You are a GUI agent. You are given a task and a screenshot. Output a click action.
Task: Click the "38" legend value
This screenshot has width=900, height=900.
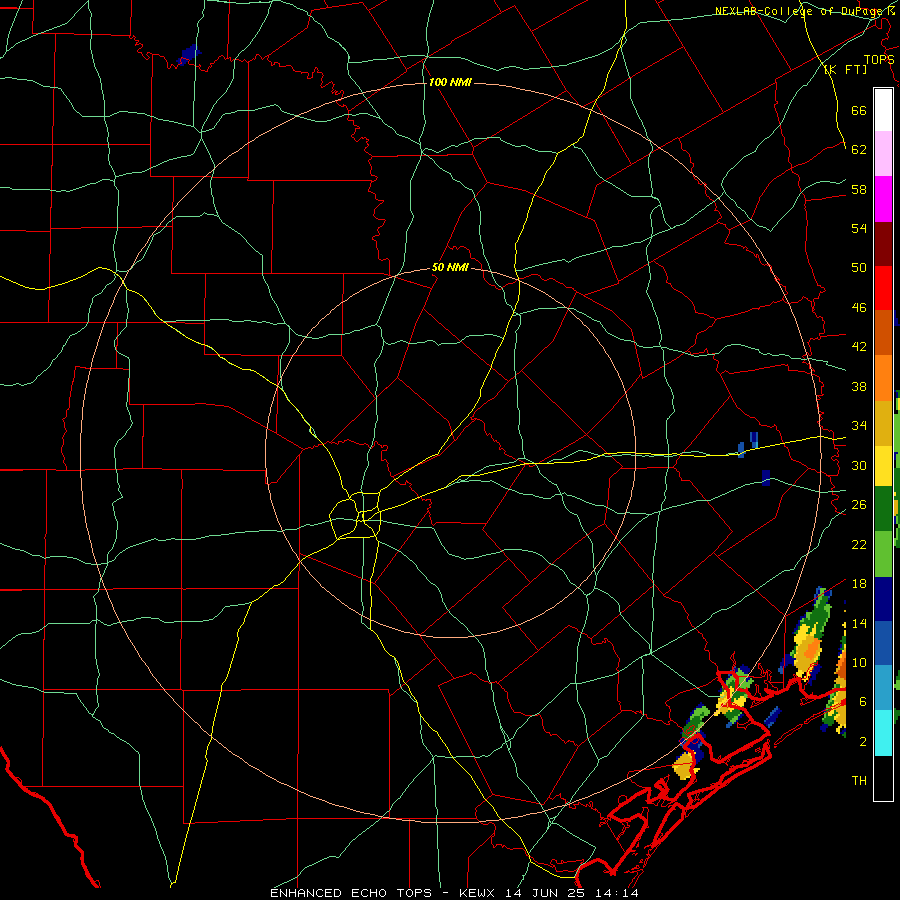click(x=859, y=386)
